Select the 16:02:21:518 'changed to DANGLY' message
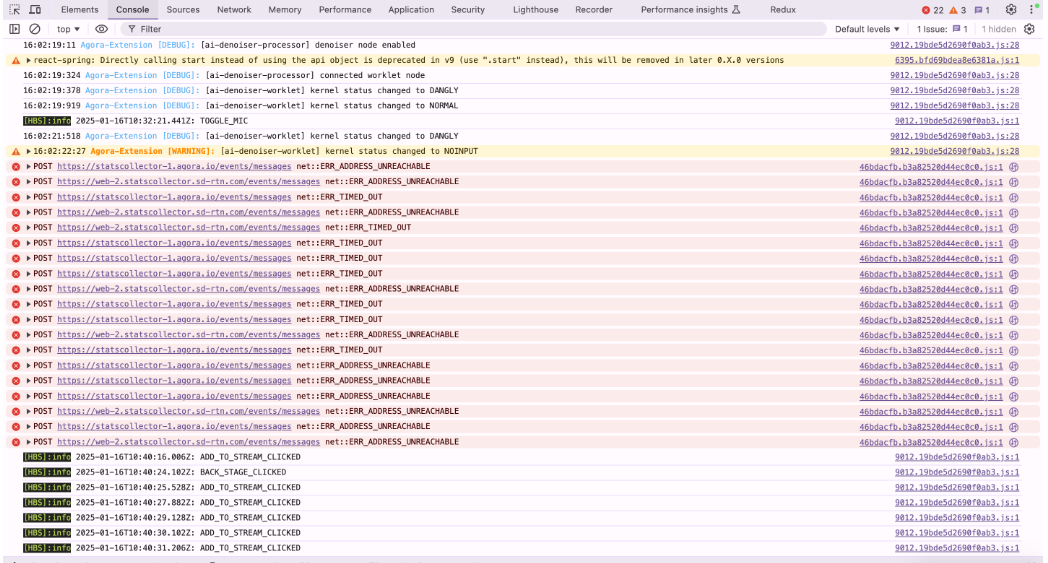 click(332, 136)
